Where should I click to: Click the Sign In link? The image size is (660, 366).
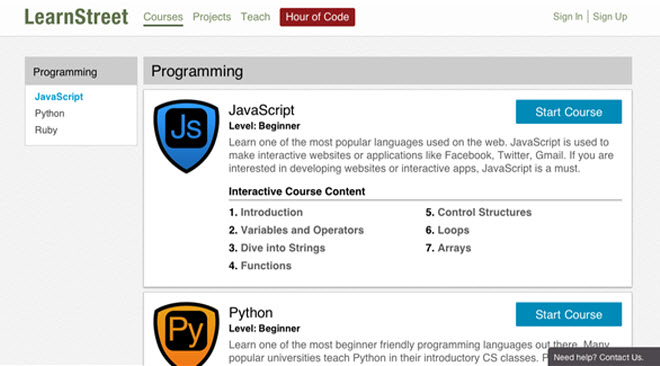pyautogui.click(x=567, y=17)
